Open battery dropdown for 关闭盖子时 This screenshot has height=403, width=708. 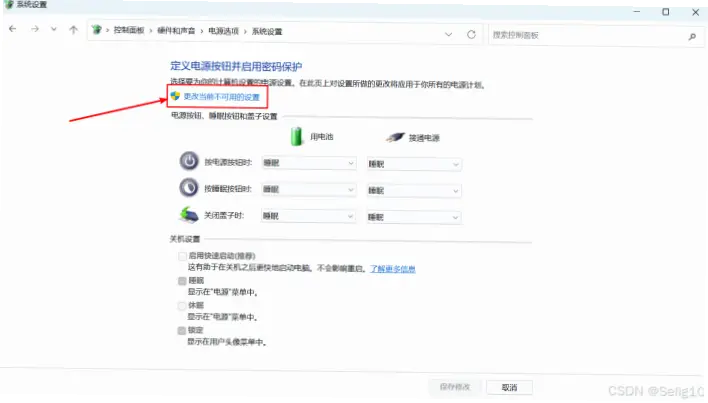click(308, 216)
